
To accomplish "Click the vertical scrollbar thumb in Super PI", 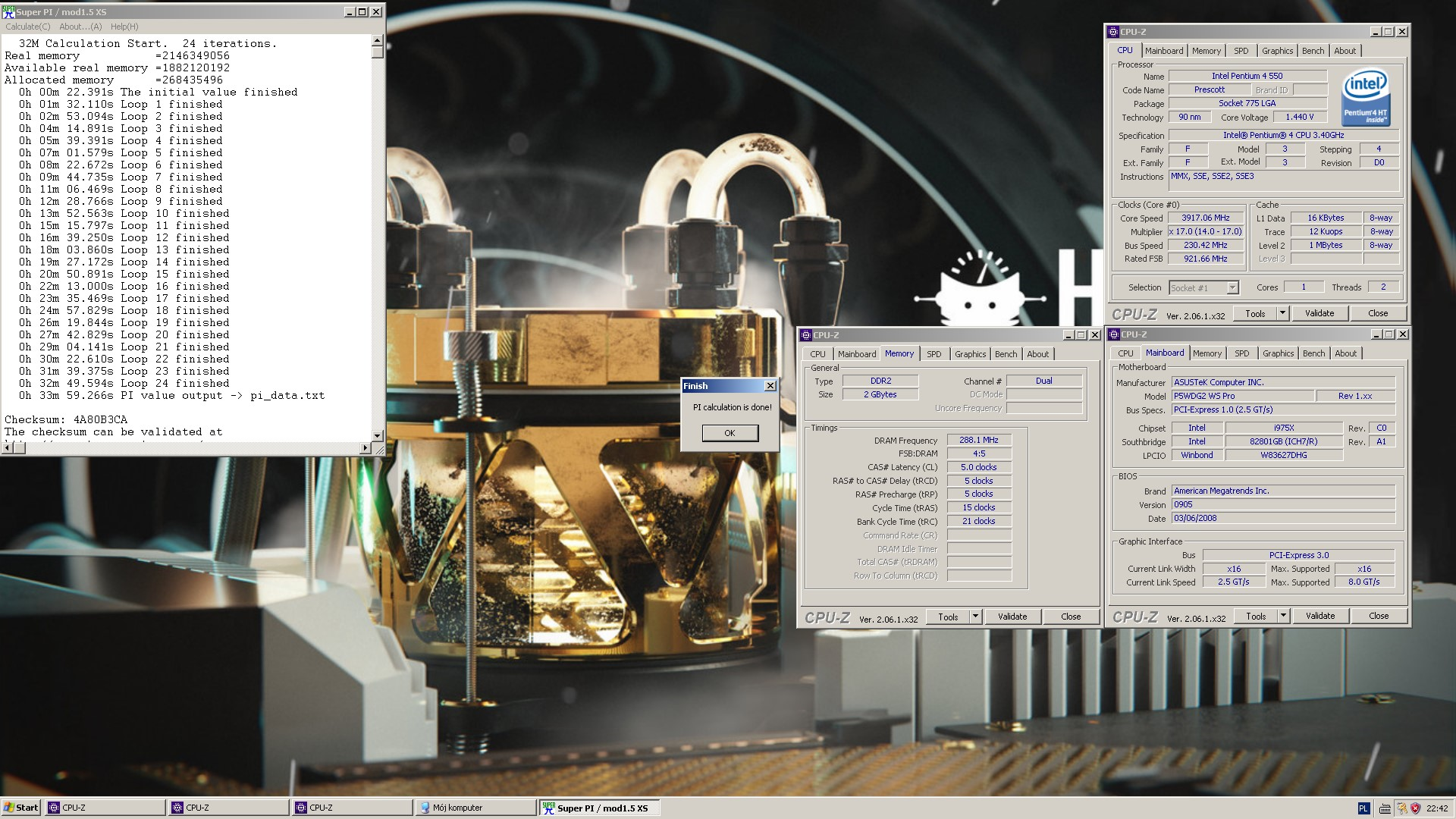I will pos(378,52).
